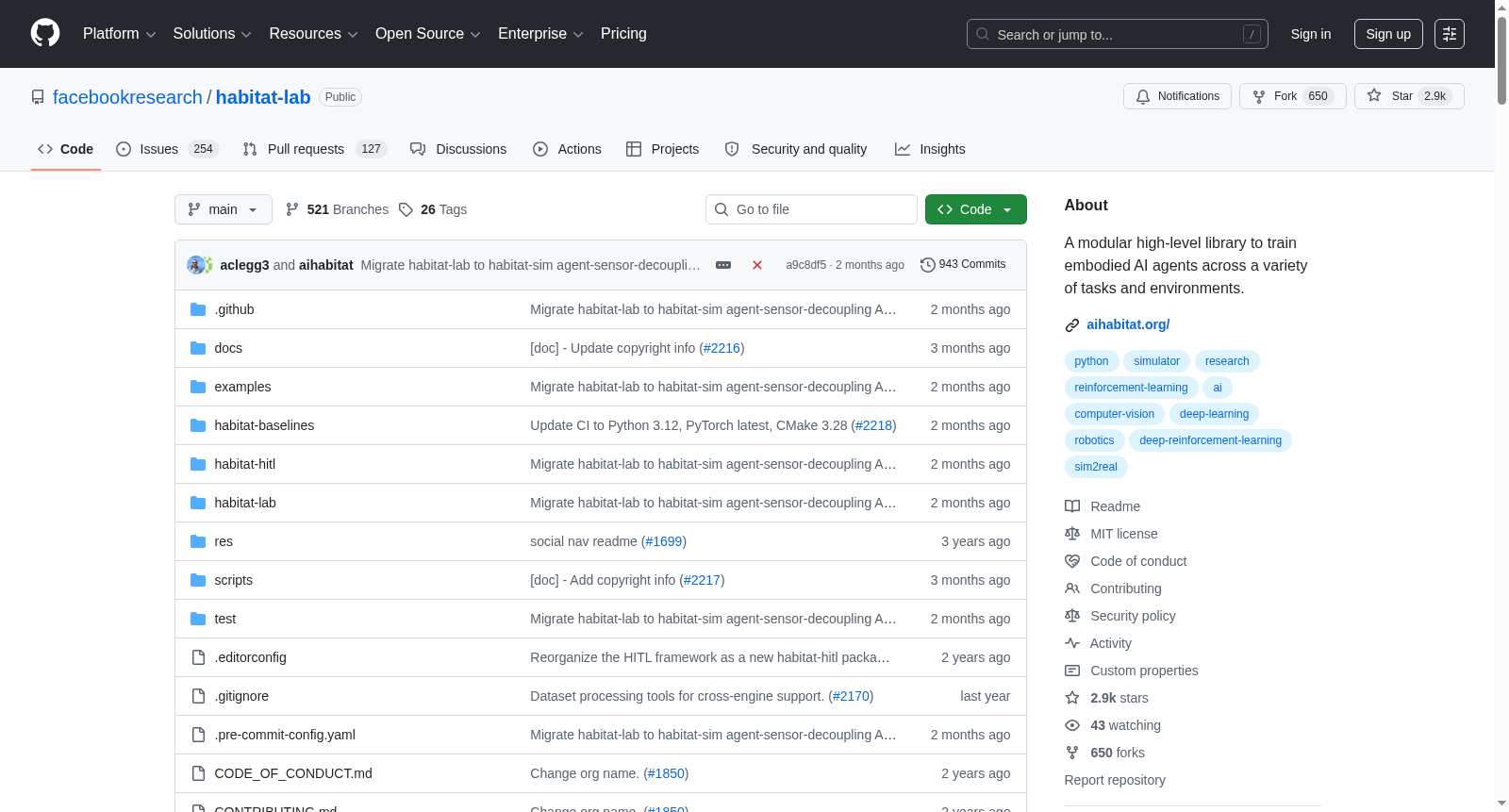1509x812 pixels.
Task: Click commit hash a9c8df5
Action: tap(805, 265)
